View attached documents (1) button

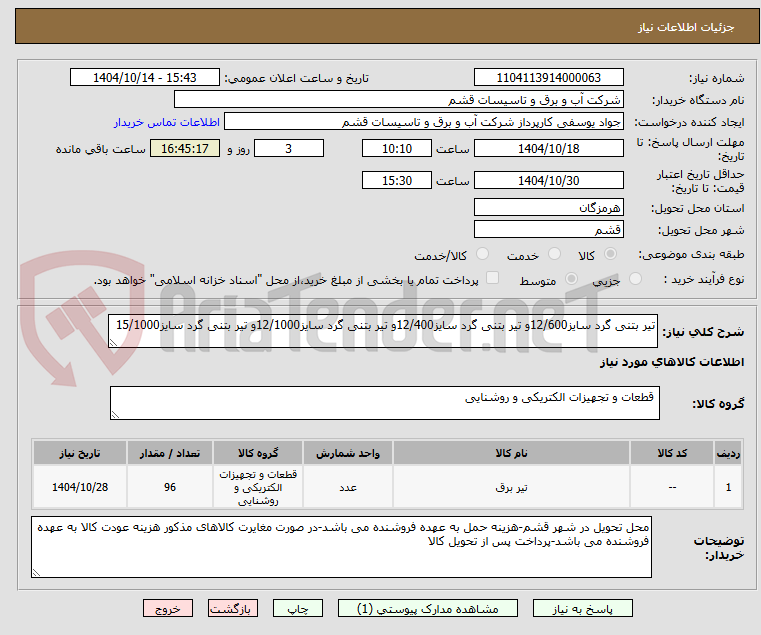click(428, 608)
